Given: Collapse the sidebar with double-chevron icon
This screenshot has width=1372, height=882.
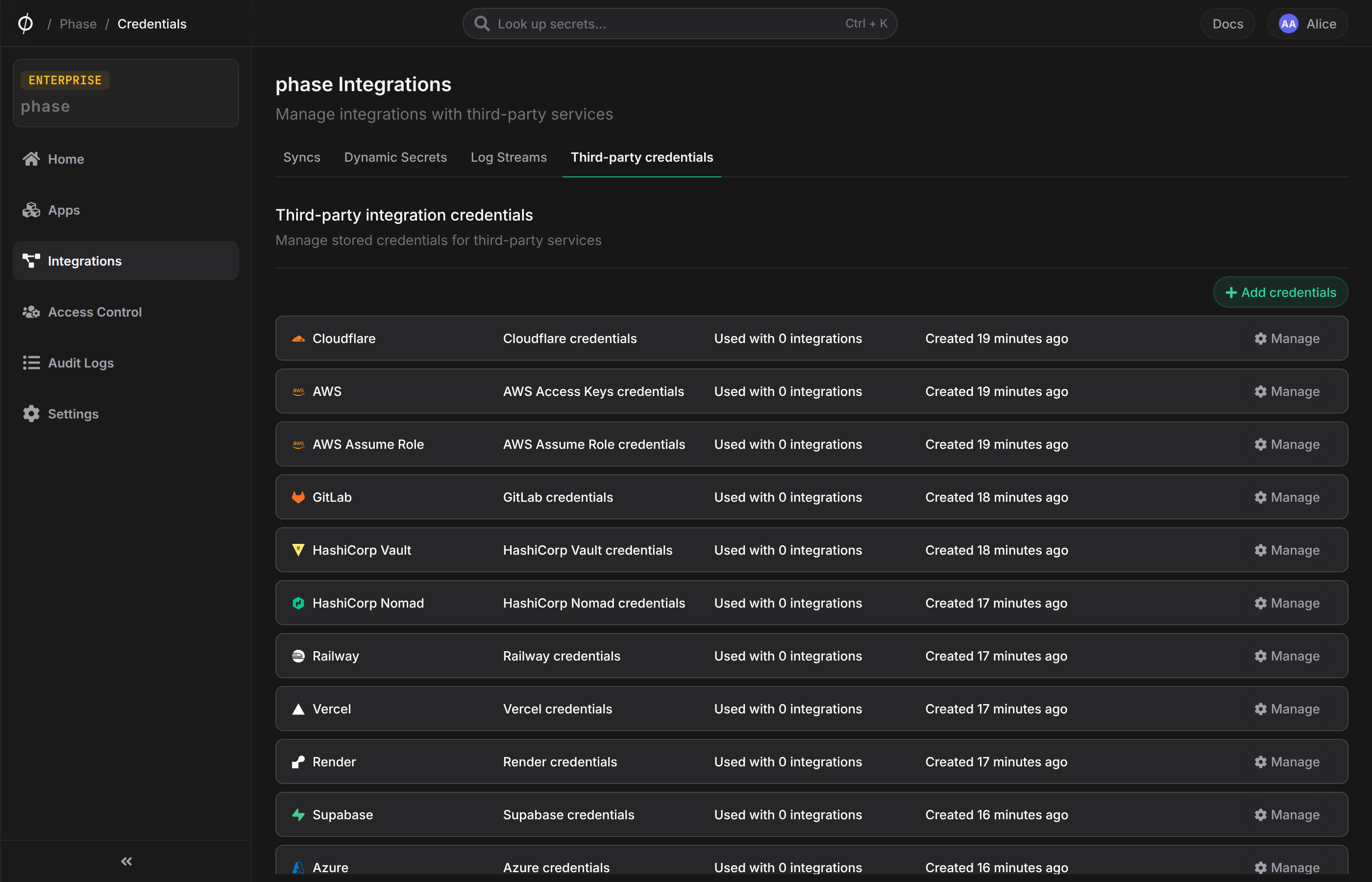Looking at the screenshot, I should point(126,861).
